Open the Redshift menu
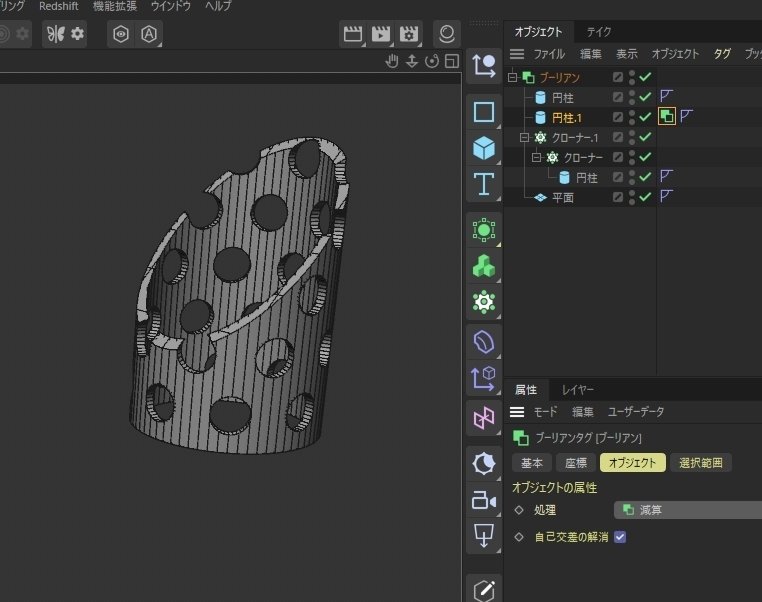Viewport: 762px width, 602px height. pos(58,6)
